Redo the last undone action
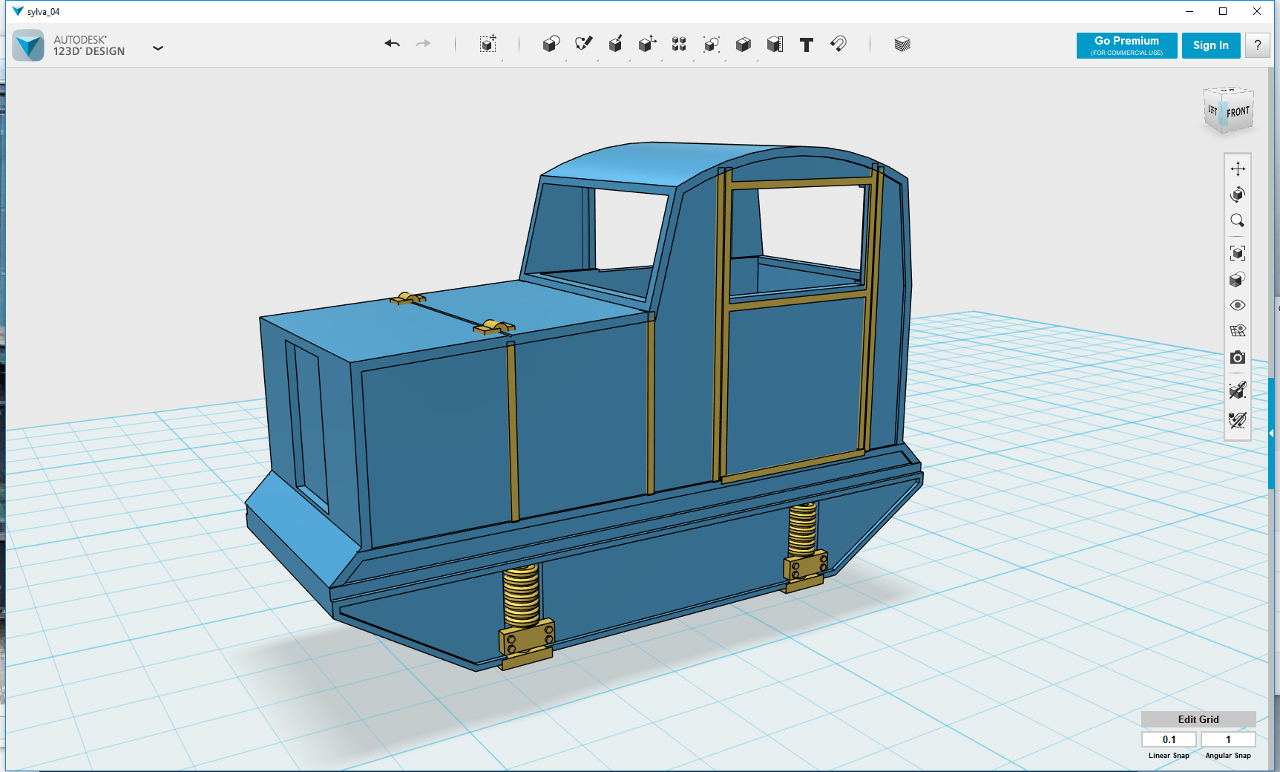This screenshot has height=772, width=1280. pyautogui.click(x=423, y=44)
